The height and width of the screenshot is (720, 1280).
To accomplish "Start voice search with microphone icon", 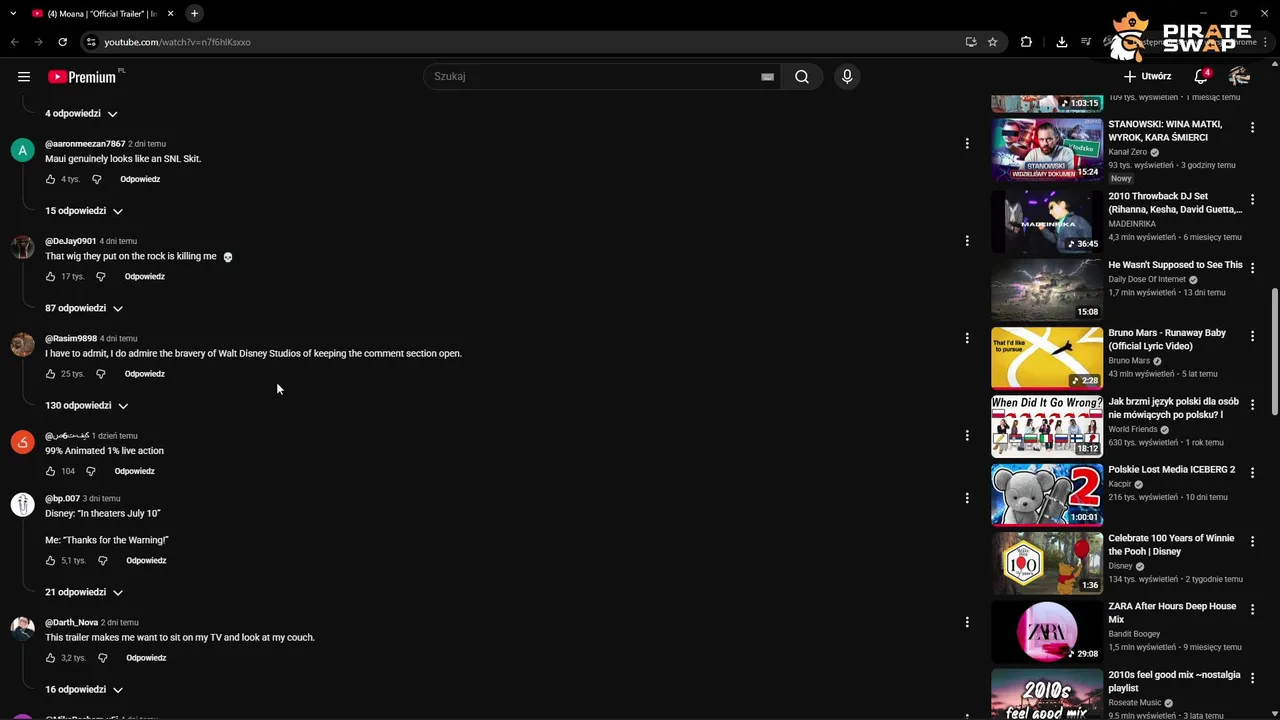I will click(x=847, y=77).
